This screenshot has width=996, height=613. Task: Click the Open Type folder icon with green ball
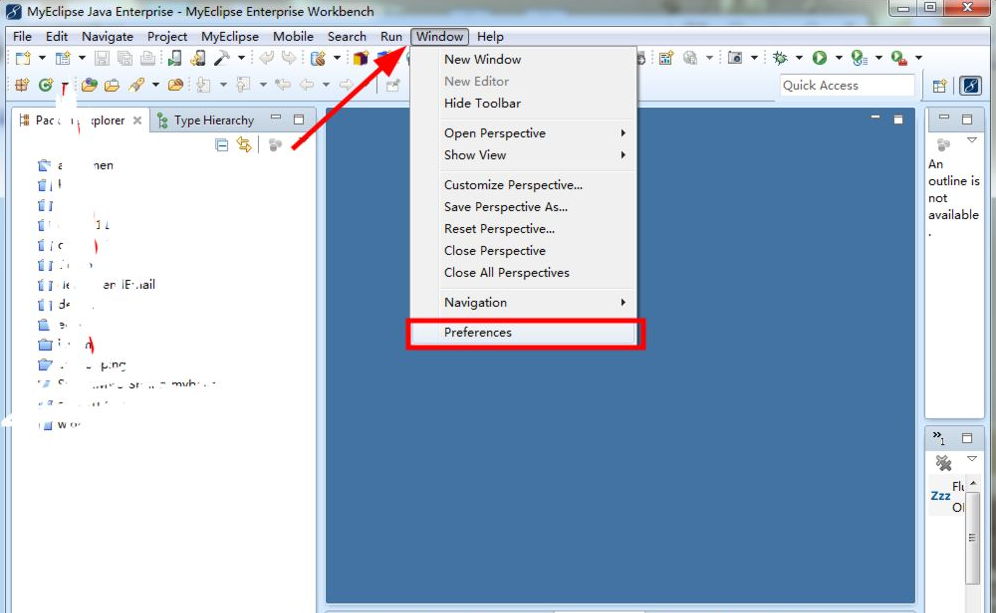(89, 84)
